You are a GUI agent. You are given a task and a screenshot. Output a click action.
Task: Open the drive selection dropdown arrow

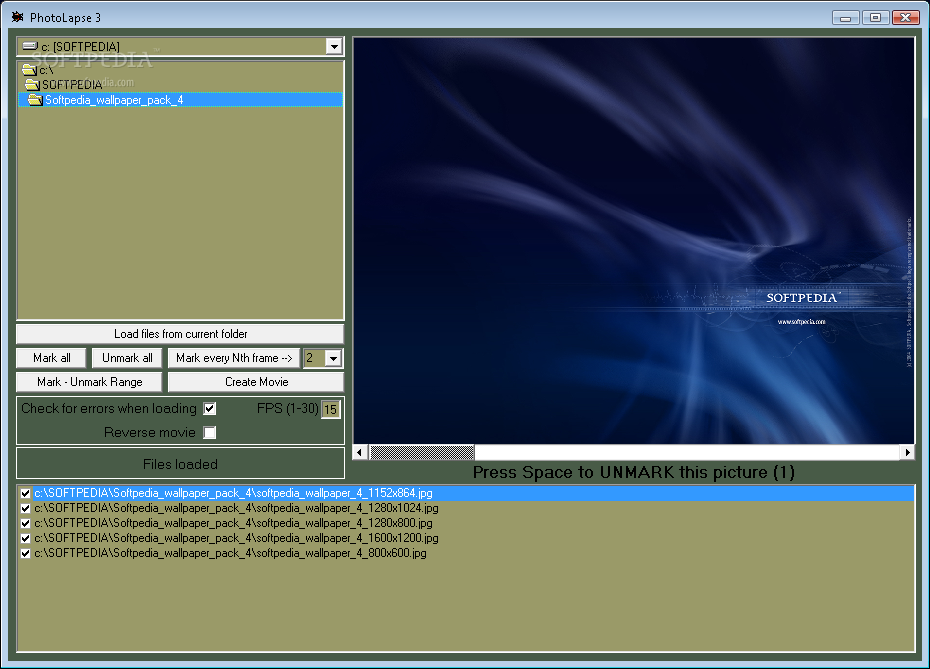pos(335,46)
